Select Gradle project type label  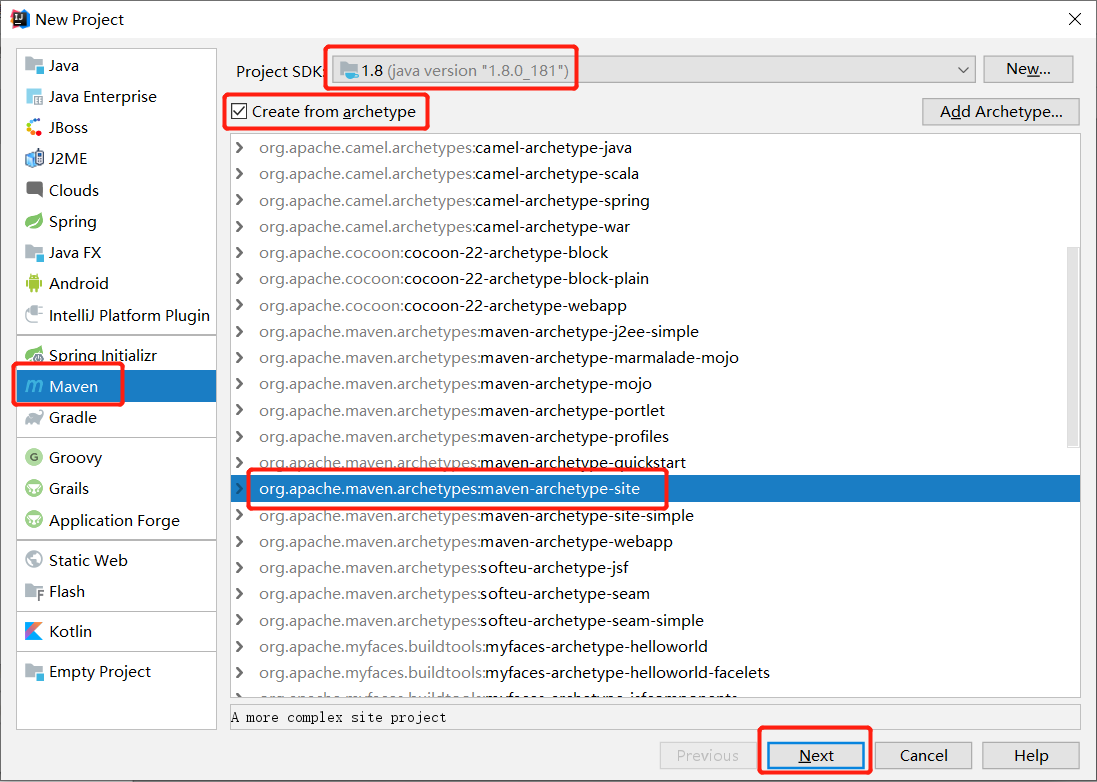[73, 418]
